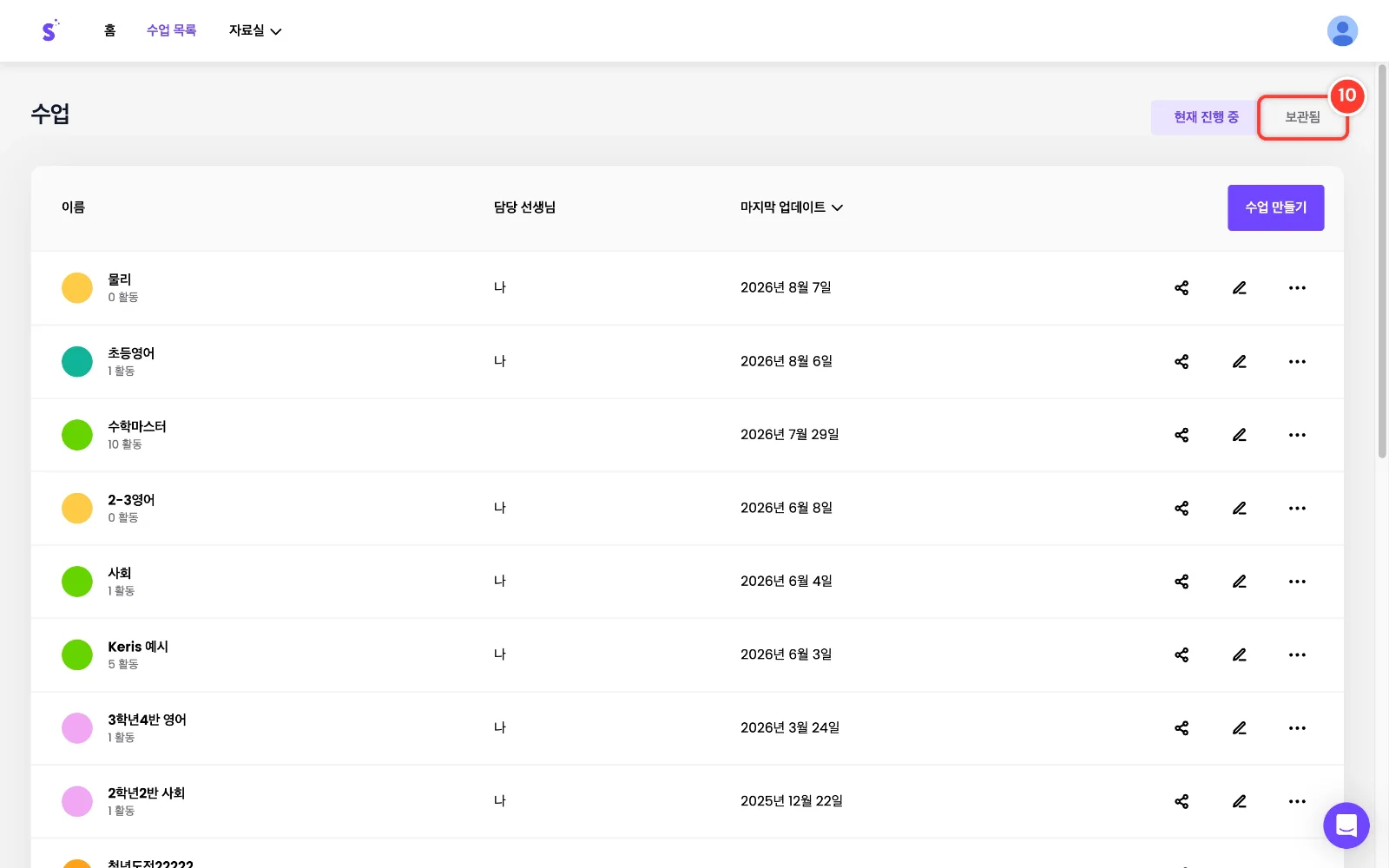Open more options for 수학마스터
The height and width of the screenshot is (868, 1389).
coord(1297,435)
